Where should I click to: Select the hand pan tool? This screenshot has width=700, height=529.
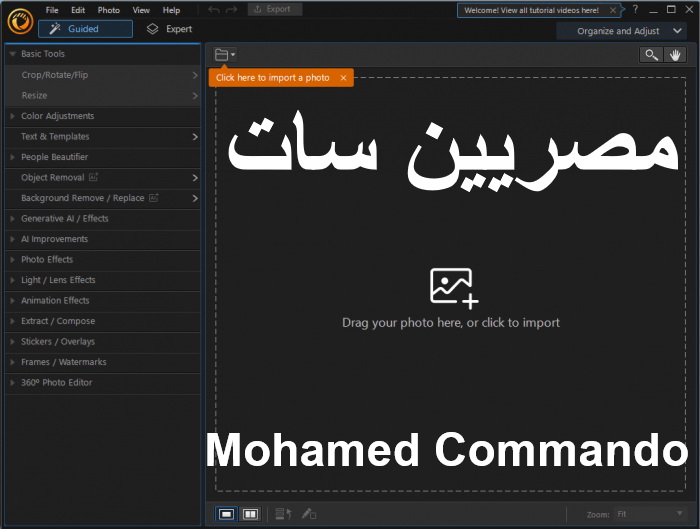(676, 55)
